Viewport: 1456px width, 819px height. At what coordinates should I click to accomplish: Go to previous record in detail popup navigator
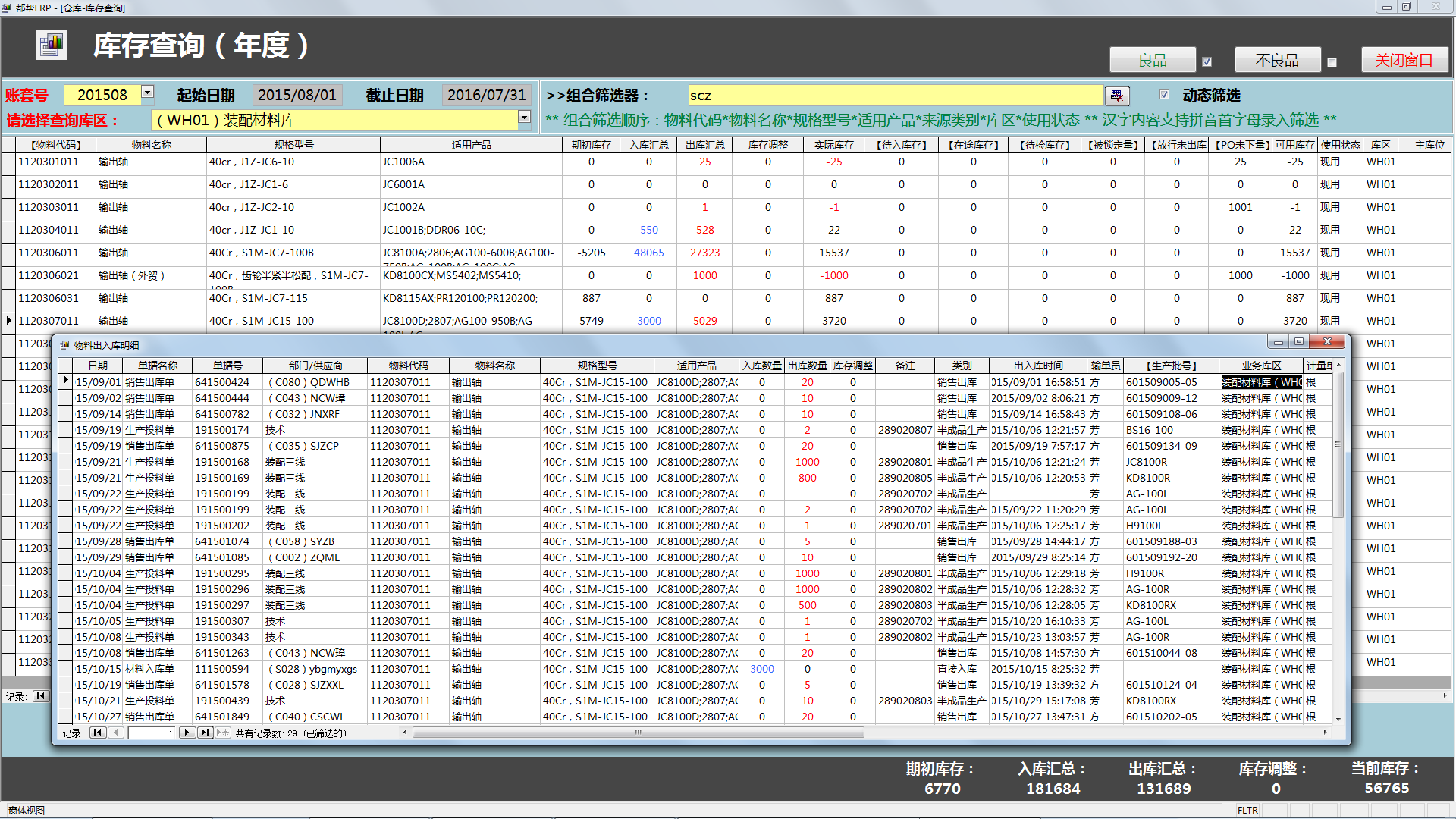116,733
